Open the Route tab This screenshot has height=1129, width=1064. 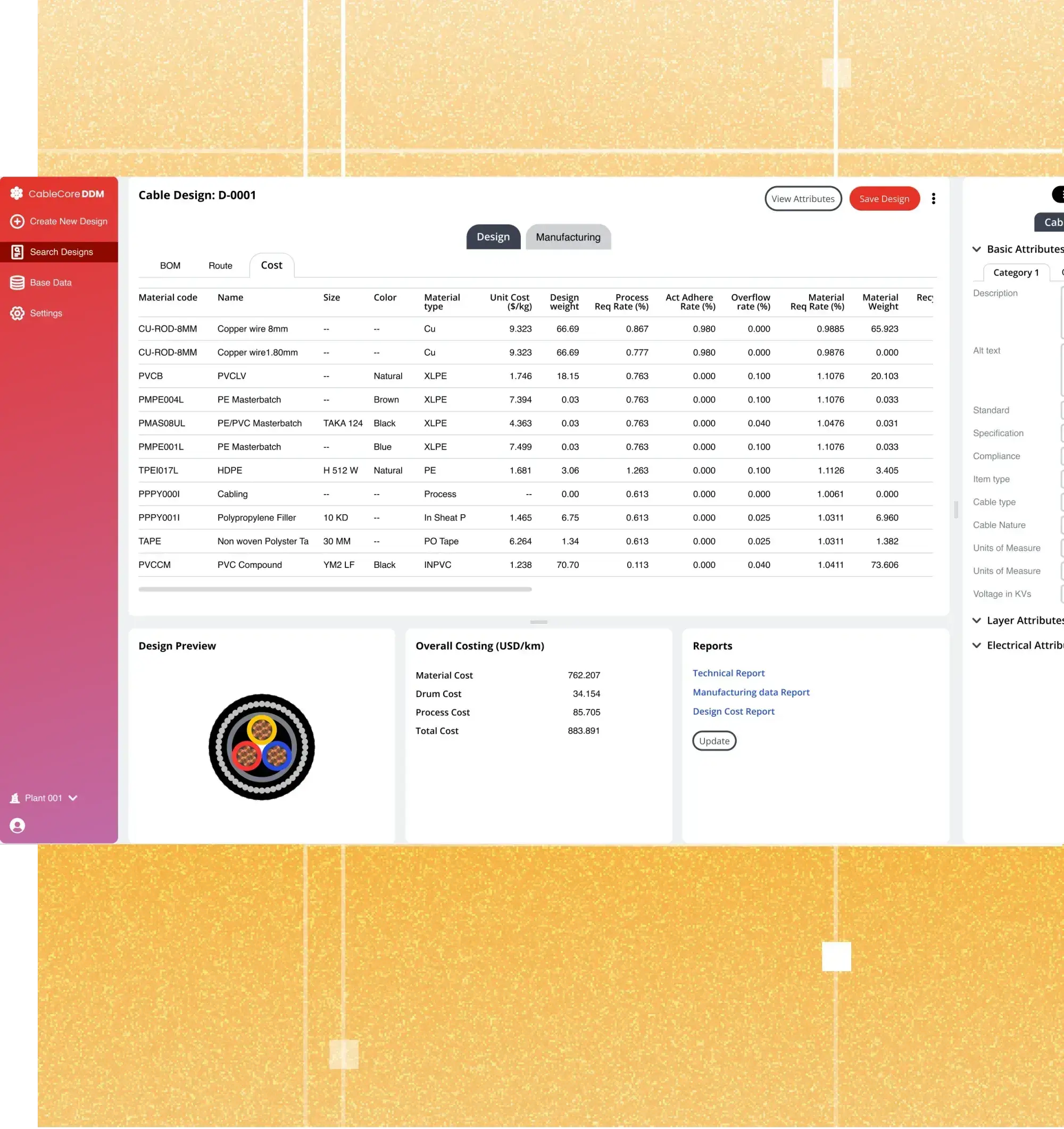click(x=220, y=266)
